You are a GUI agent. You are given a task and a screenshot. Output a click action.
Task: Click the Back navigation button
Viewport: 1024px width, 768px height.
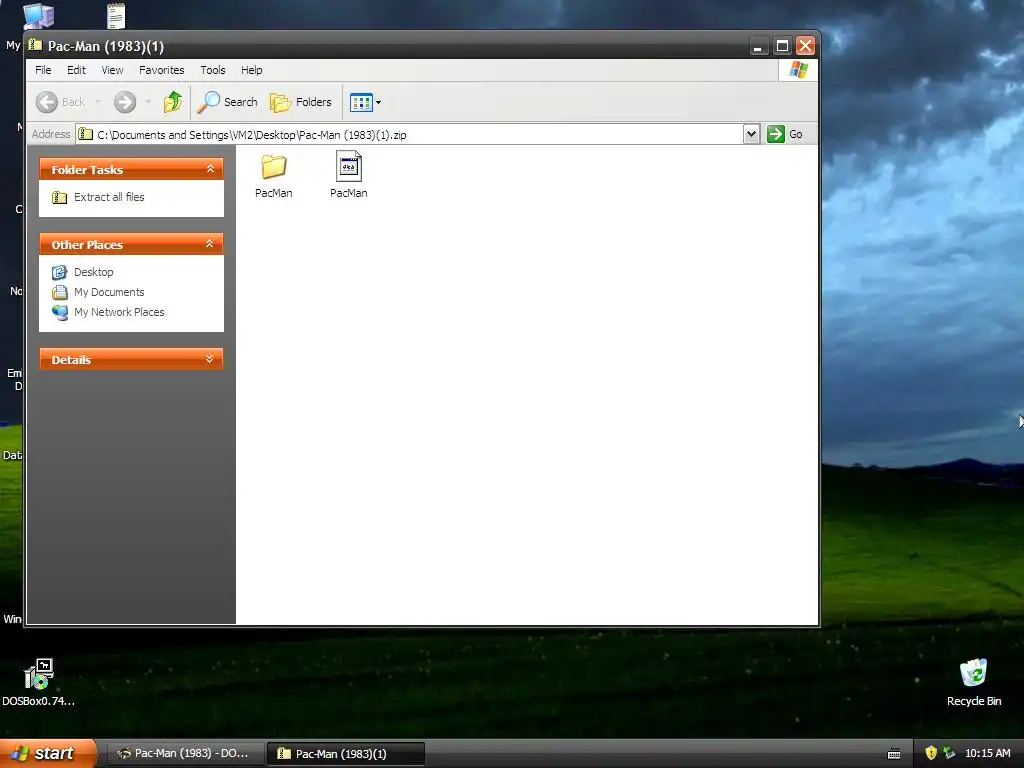(61, 102)
